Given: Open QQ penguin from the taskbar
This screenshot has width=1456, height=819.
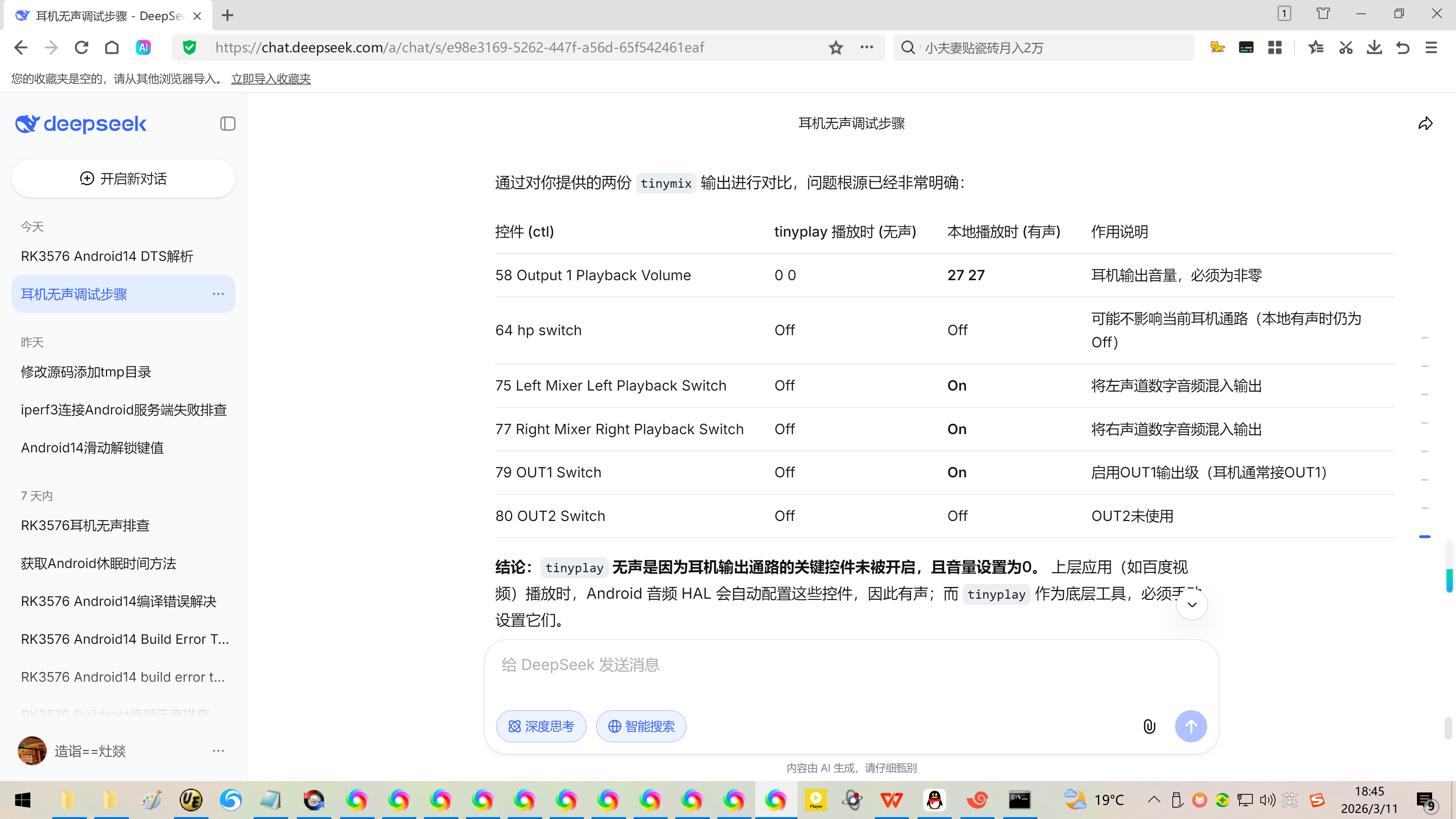Looking at the screenshot, I should 934,800.
